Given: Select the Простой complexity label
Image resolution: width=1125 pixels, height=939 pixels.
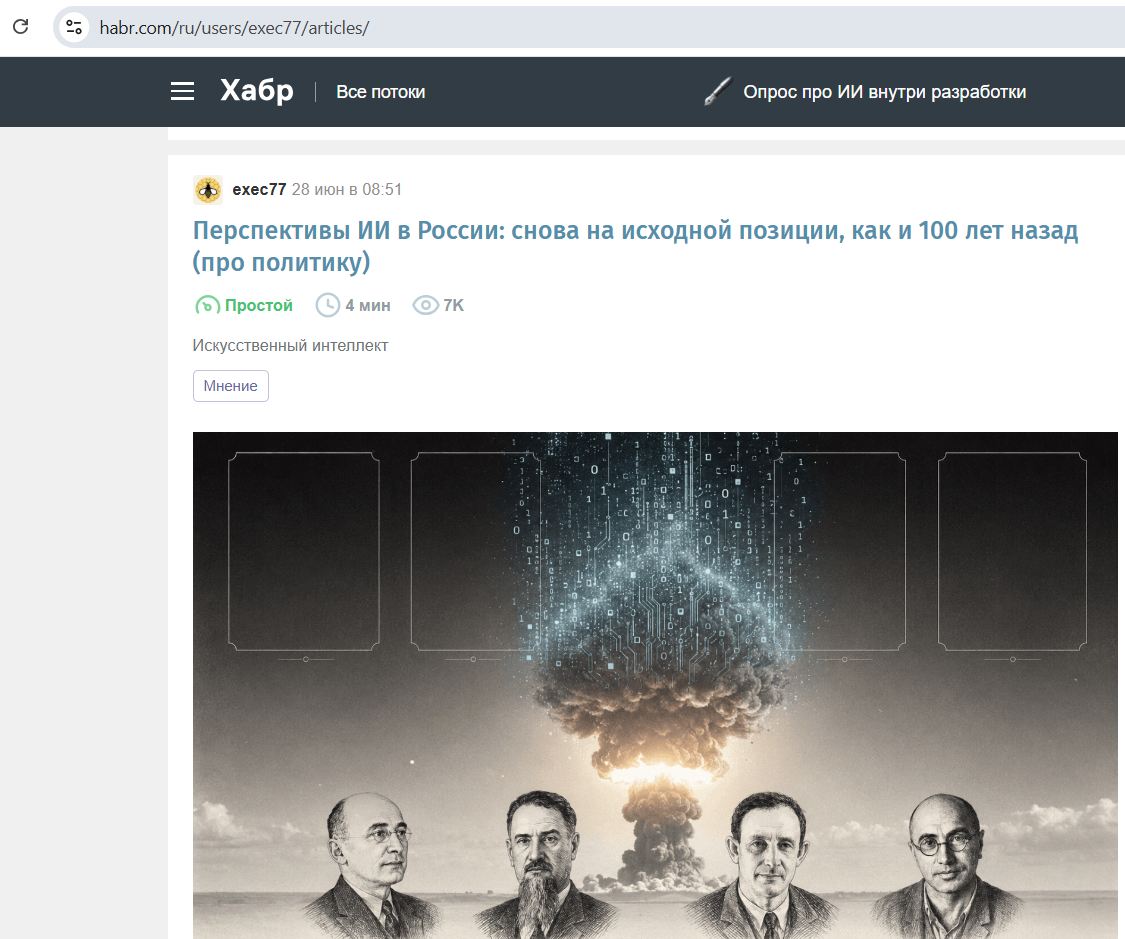Looking at the screenshot, I should click(x=259, y=305).
